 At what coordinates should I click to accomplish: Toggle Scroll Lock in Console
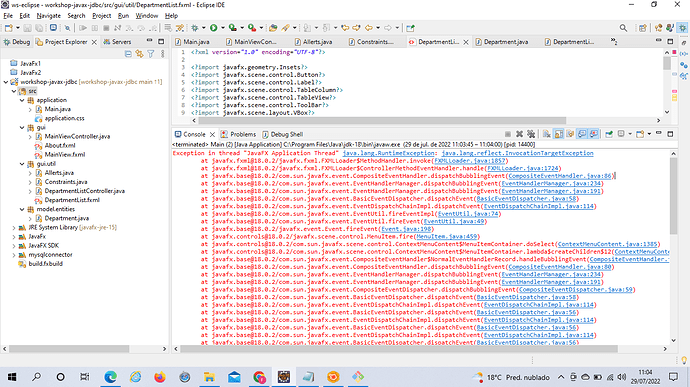[558, 134]
